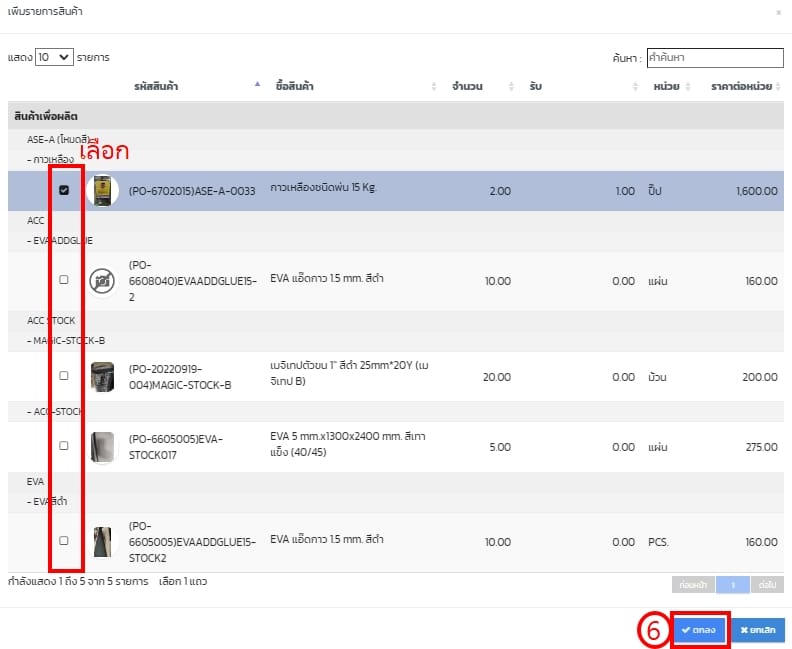This screenshot has height=649, width=792.
Task: Click EVA-STOCK017 product thumbnail
Action: 102,446
